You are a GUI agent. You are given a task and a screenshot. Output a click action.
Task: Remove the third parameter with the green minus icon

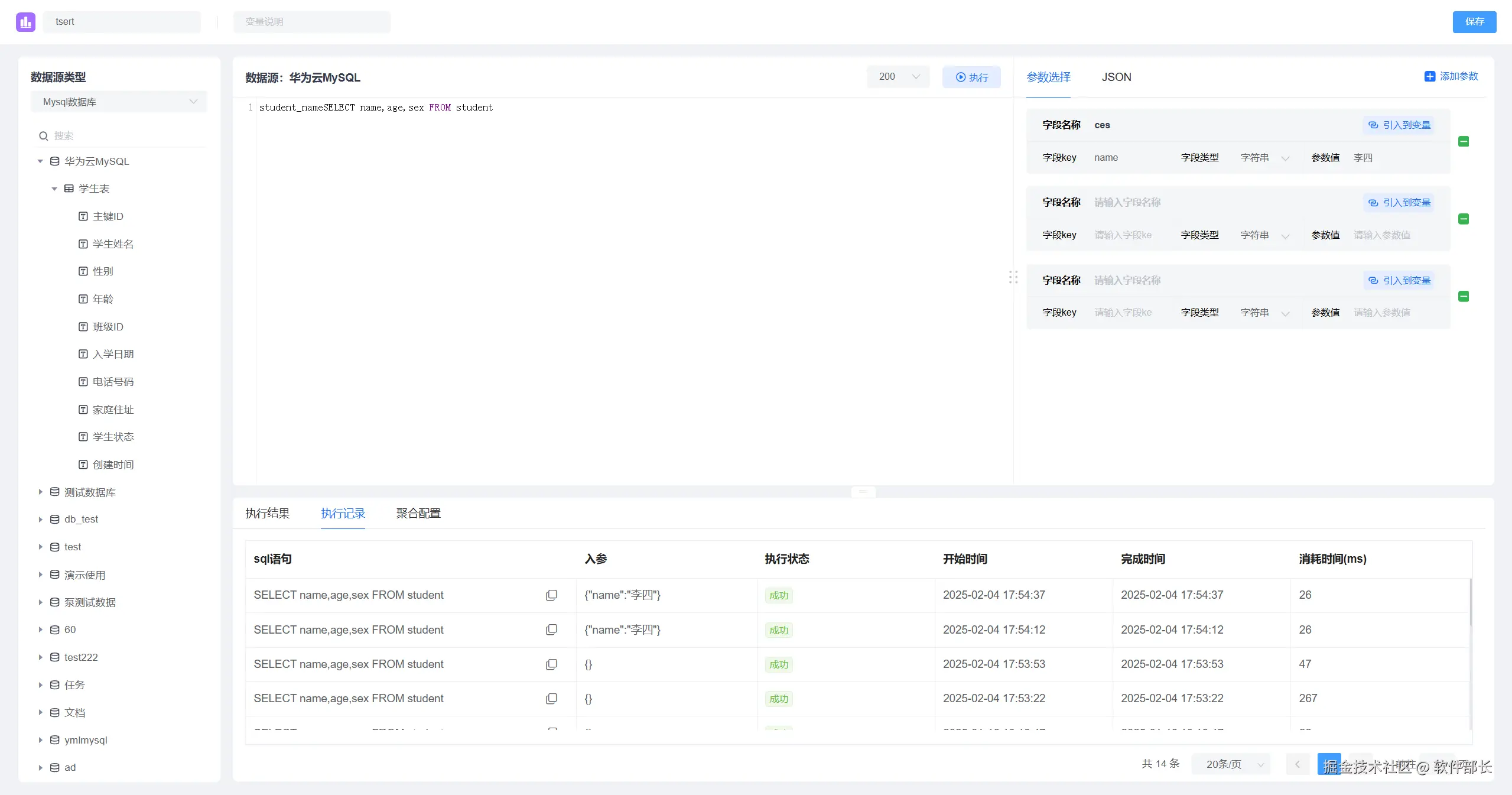click(1464, 296)
